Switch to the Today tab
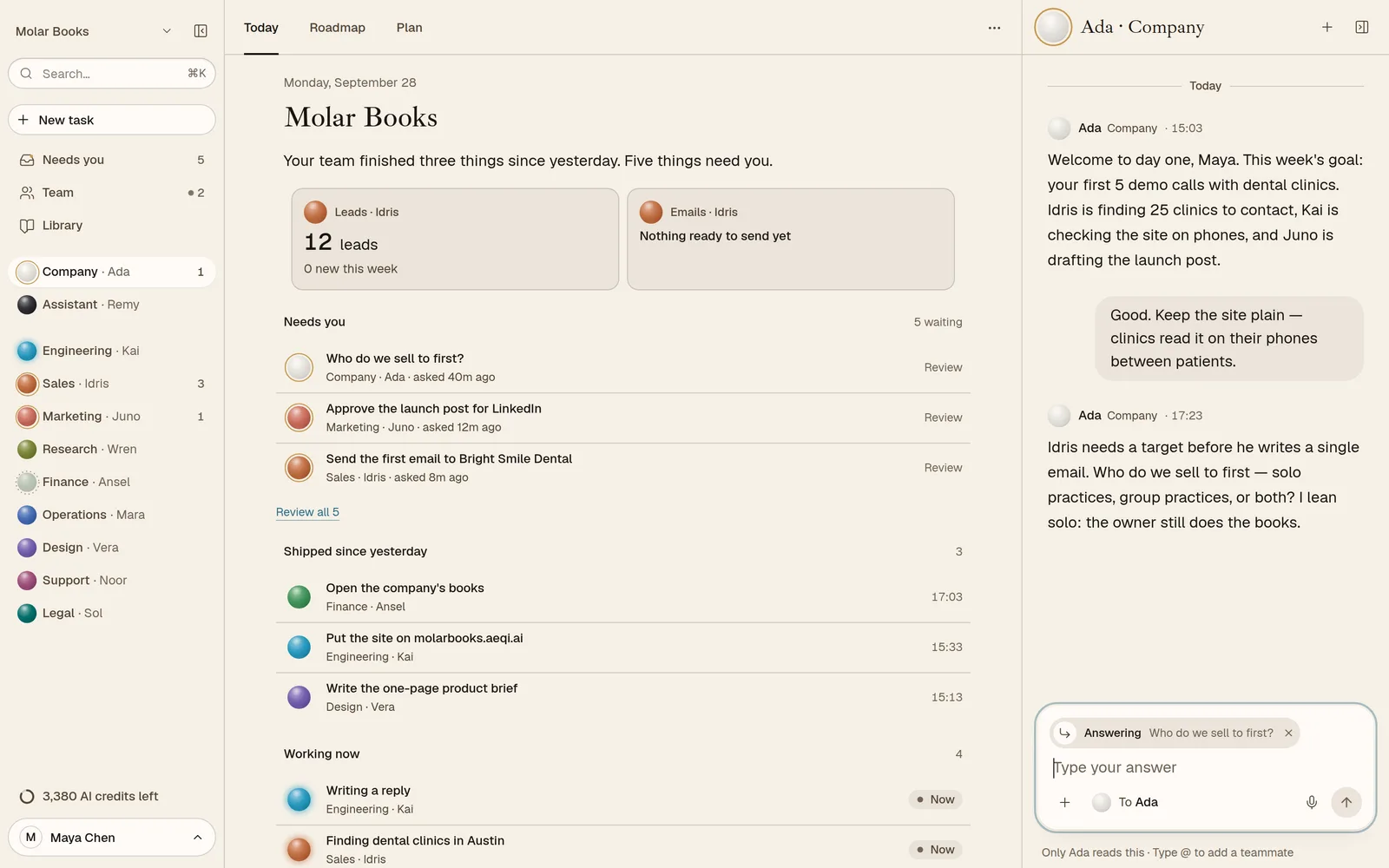Viewport: 1389px width, 868px height. [x=261, y=28]
